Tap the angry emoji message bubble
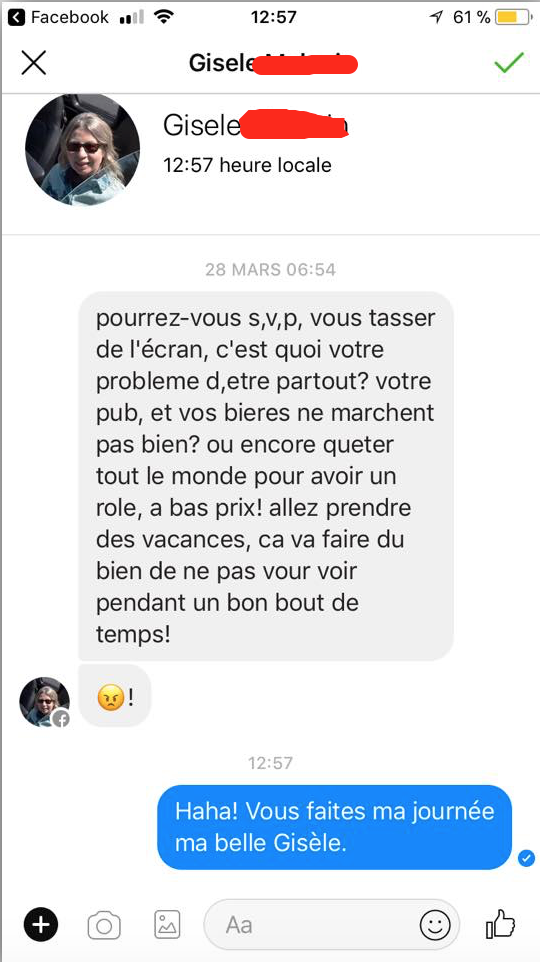The image size is (540, 962). tap(115, 698)
